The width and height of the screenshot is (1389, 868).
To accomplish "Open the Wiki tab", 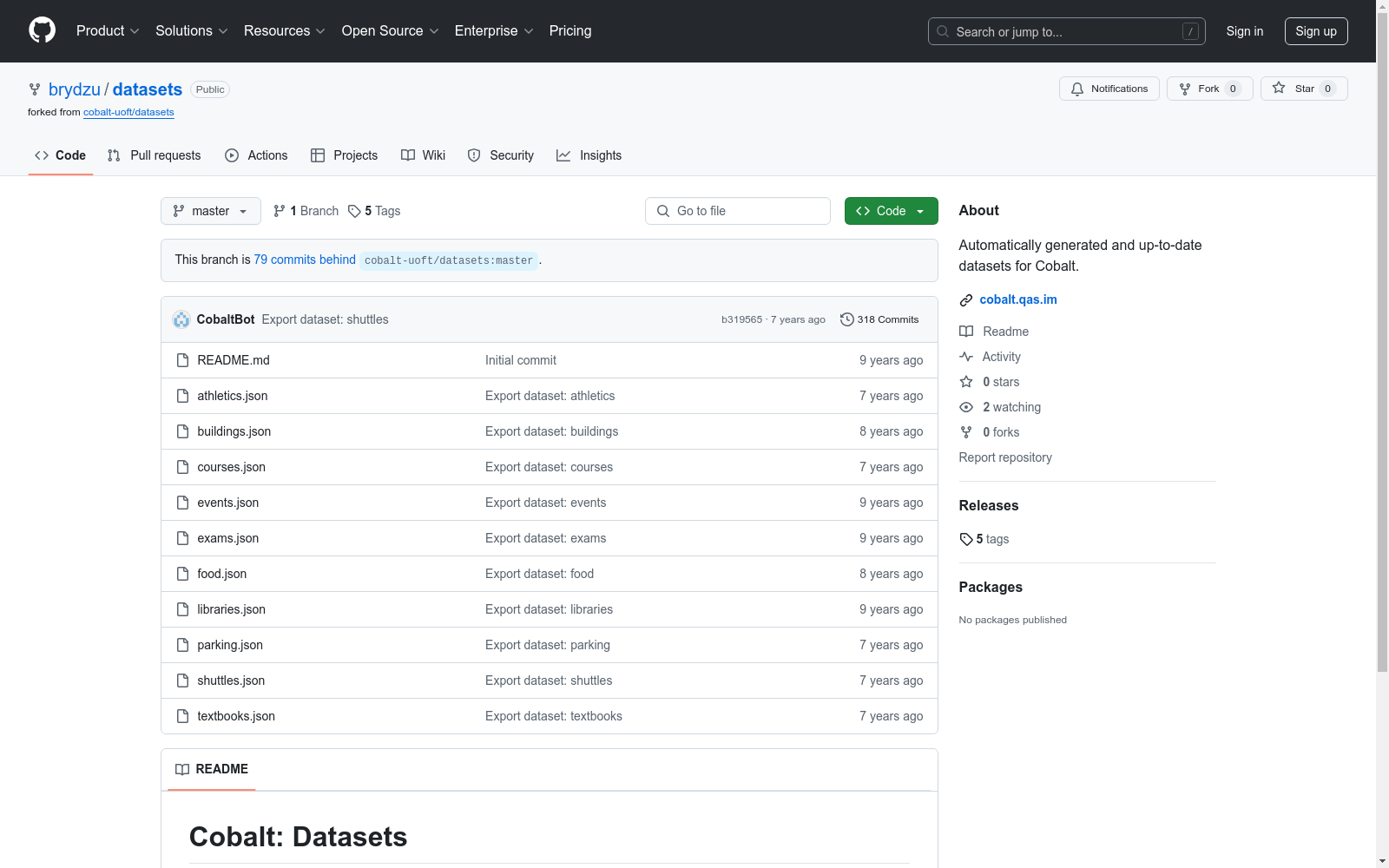I will point(424,155).
